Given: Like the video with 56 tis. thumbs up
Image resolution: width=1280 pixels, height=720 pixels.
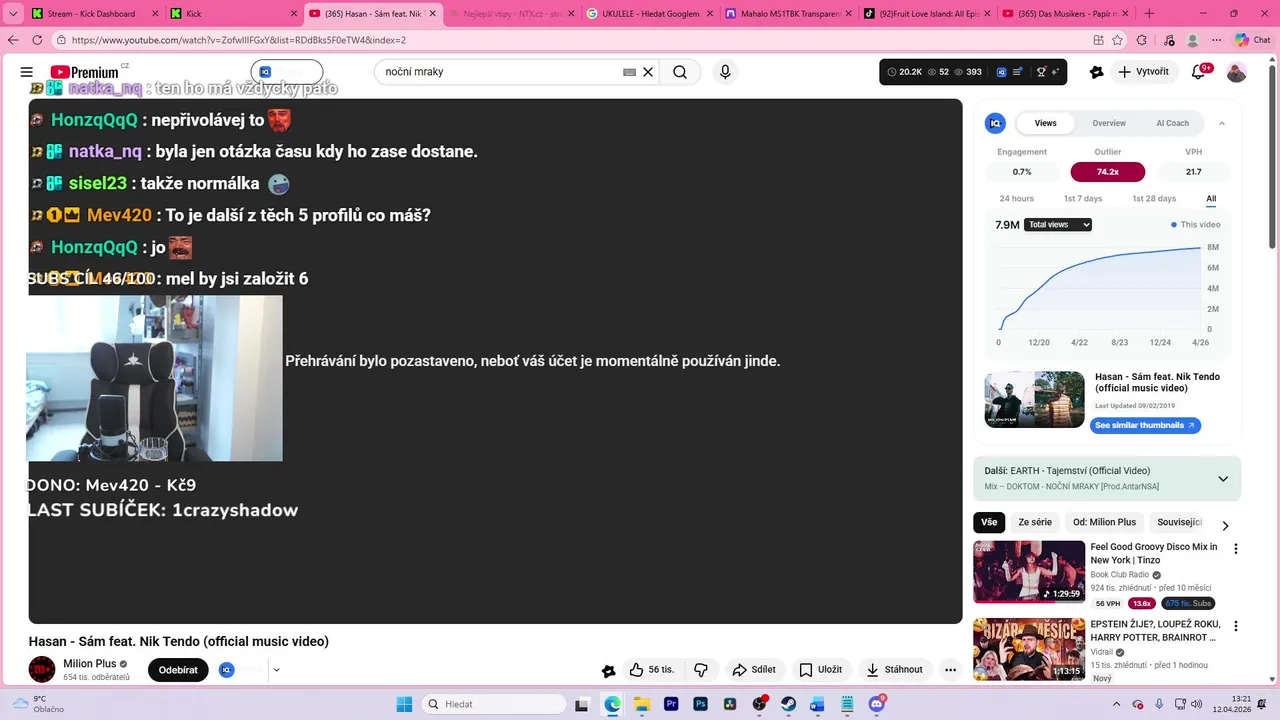Looking at the screenshot, I should (651, 670).
